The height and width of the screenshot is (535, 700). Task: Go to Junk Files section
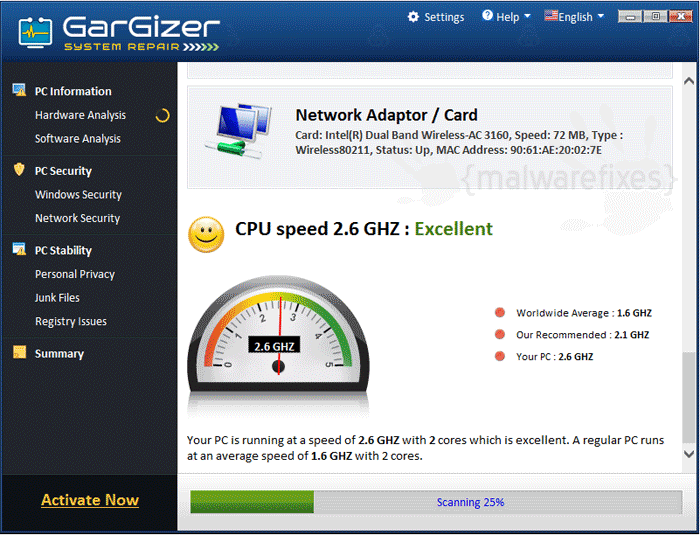click(x=57, y=298)
